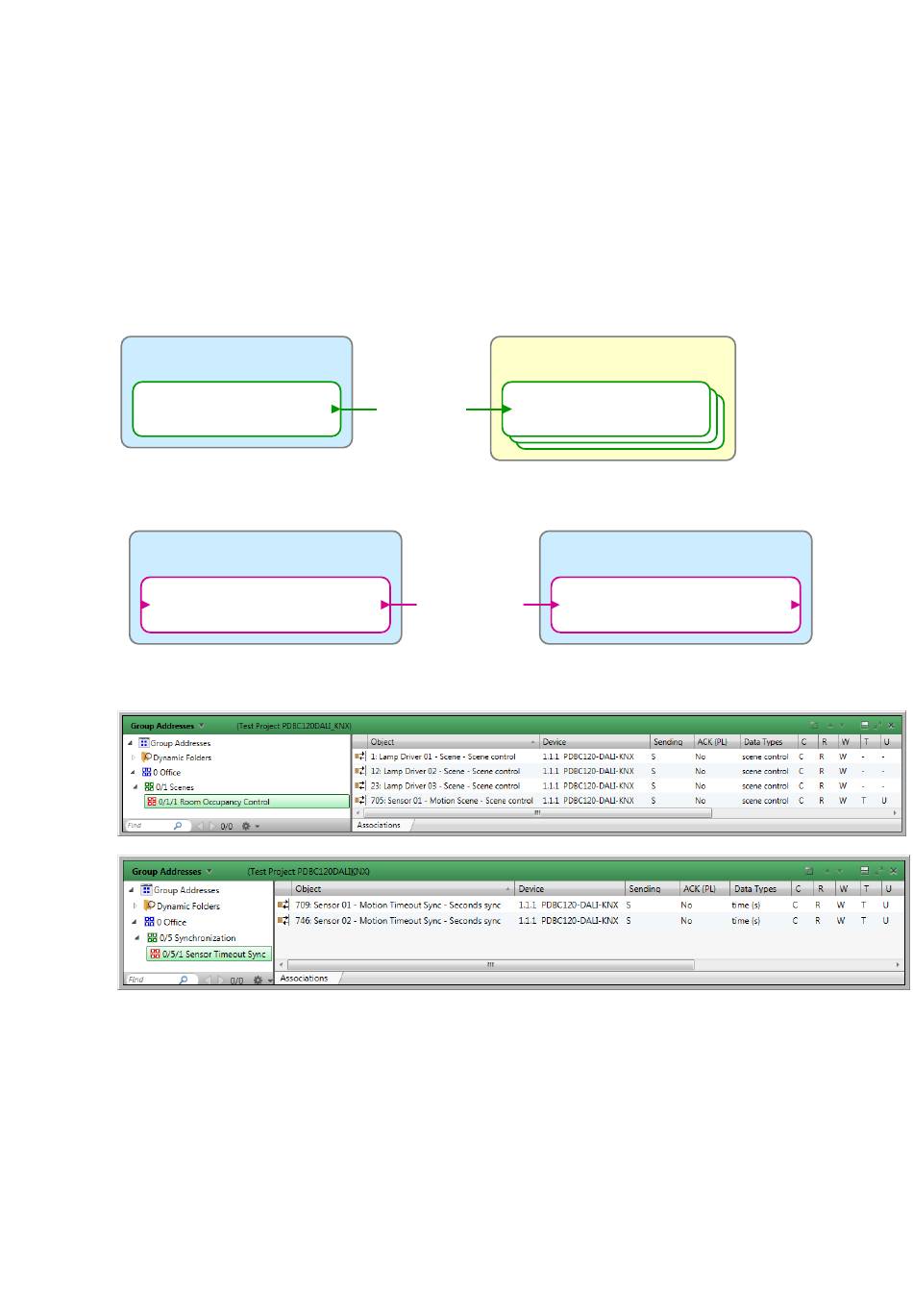913x1316 pixels.
Task: Collapse the 0/5 Synchronization tree node
Action: pyautogui.click(x=137, y=938)
